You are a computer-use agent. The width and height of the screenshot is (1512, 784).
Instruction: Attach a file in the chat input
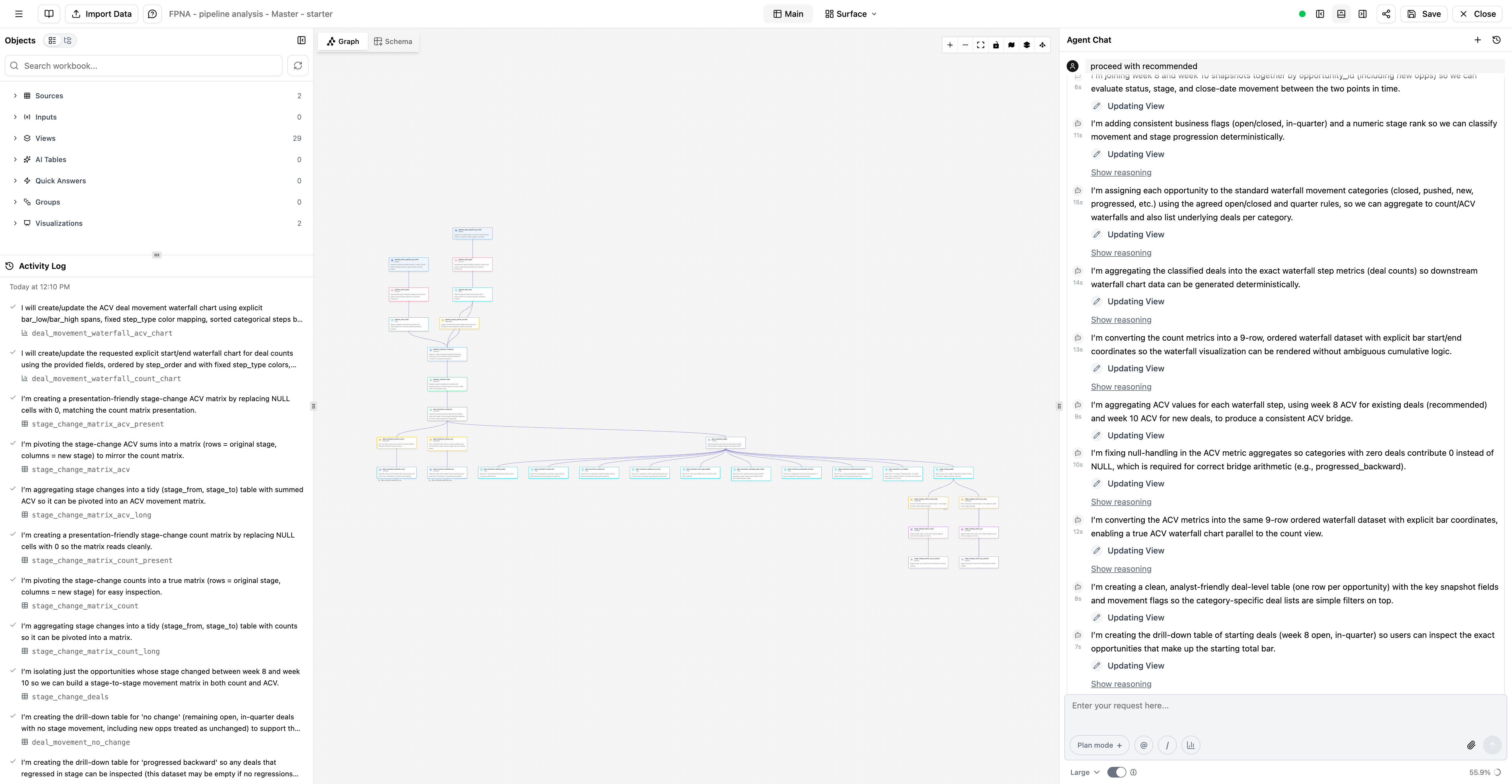[x=1472, y=745]
